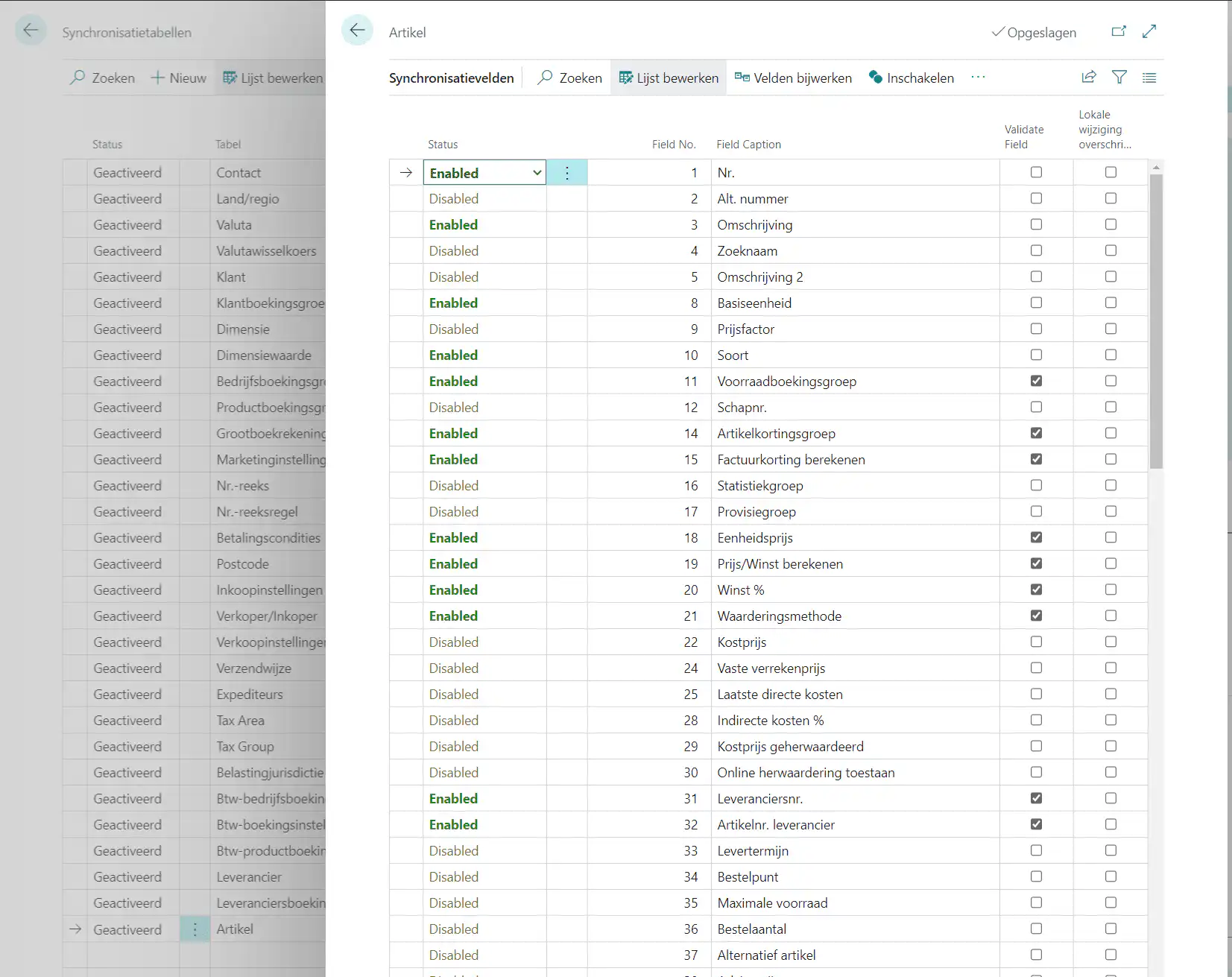Open the filter pane icon
1232x977 pixels.
point(1119,78)
